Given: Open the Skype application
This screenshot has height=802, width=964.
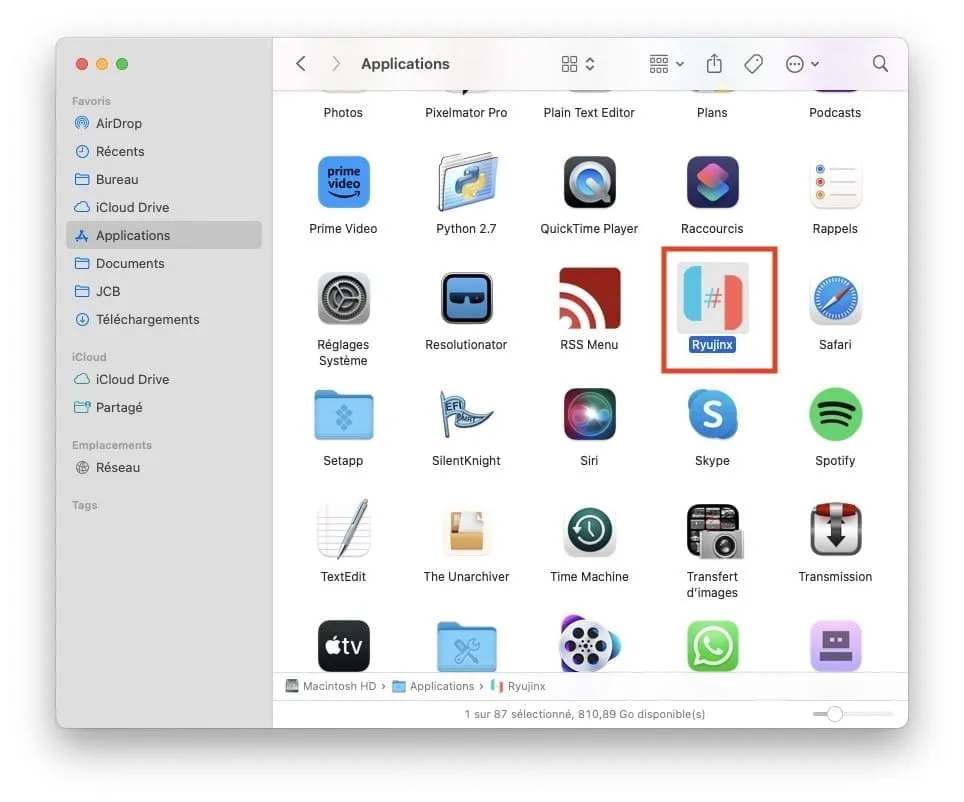Looking at the screenshot, I should tap(713, 414).
